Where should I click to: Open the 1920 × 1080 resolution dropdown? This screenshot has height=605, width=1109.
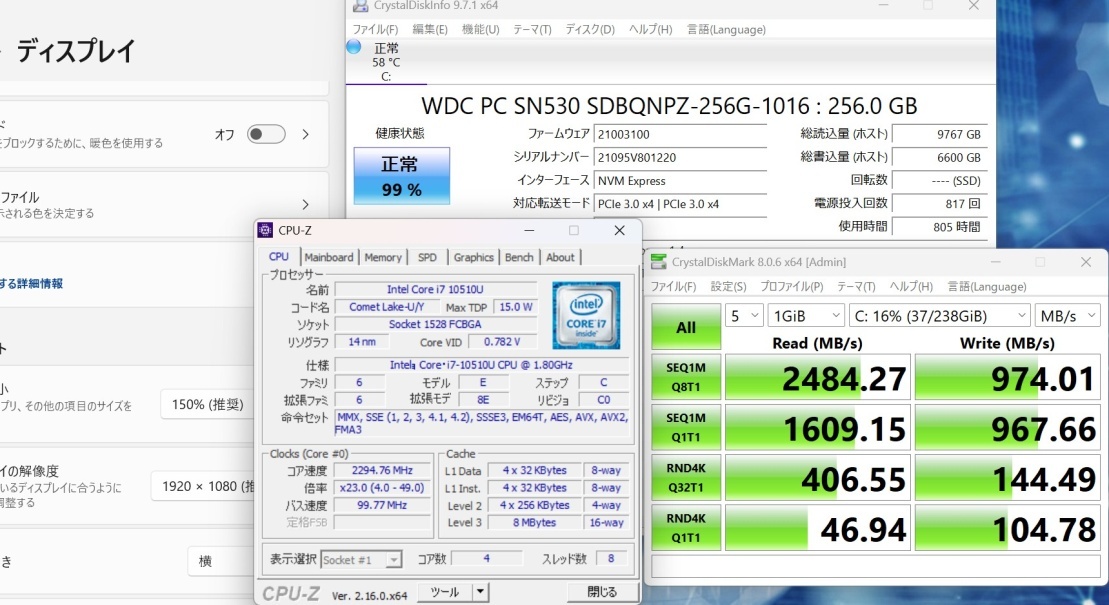click(203, 486)
